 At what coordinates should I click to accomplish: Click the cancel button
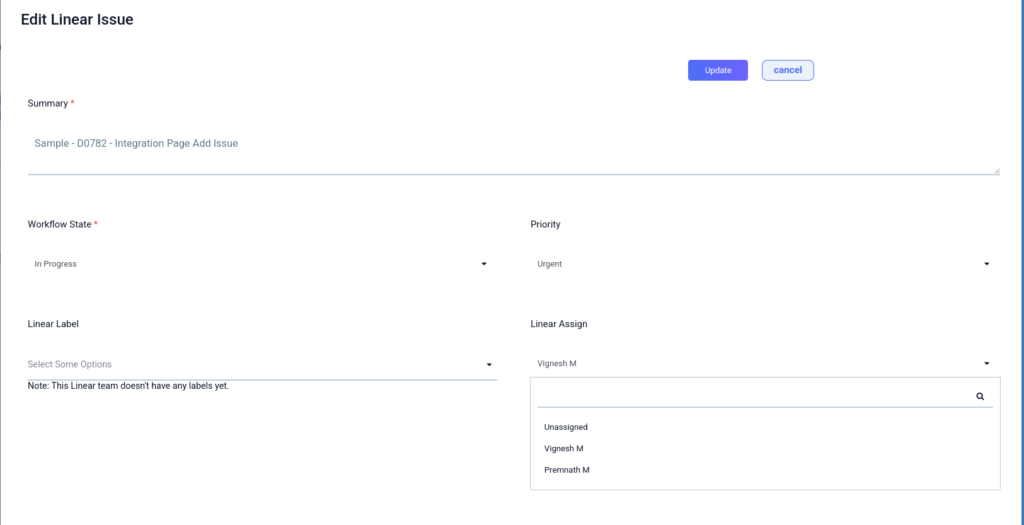pos(788,71)
